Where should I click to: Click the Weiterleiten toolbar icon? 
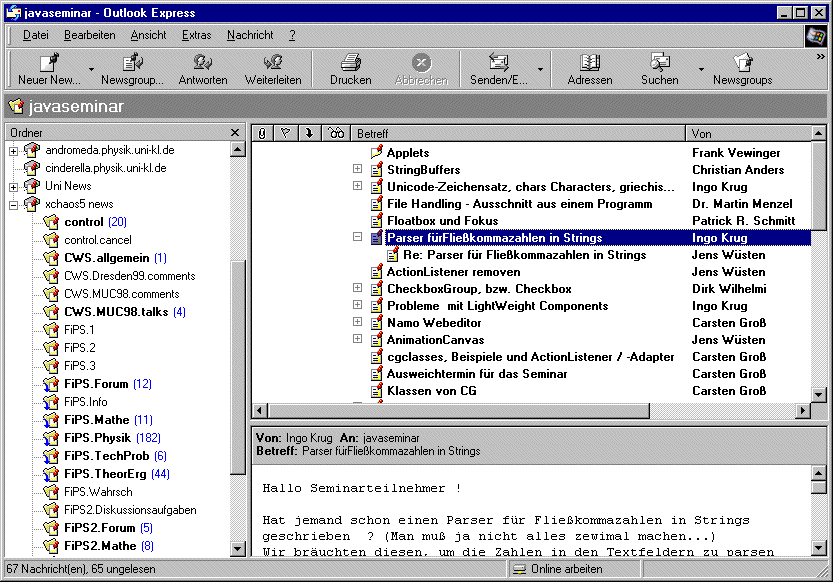tap(273, 63)
